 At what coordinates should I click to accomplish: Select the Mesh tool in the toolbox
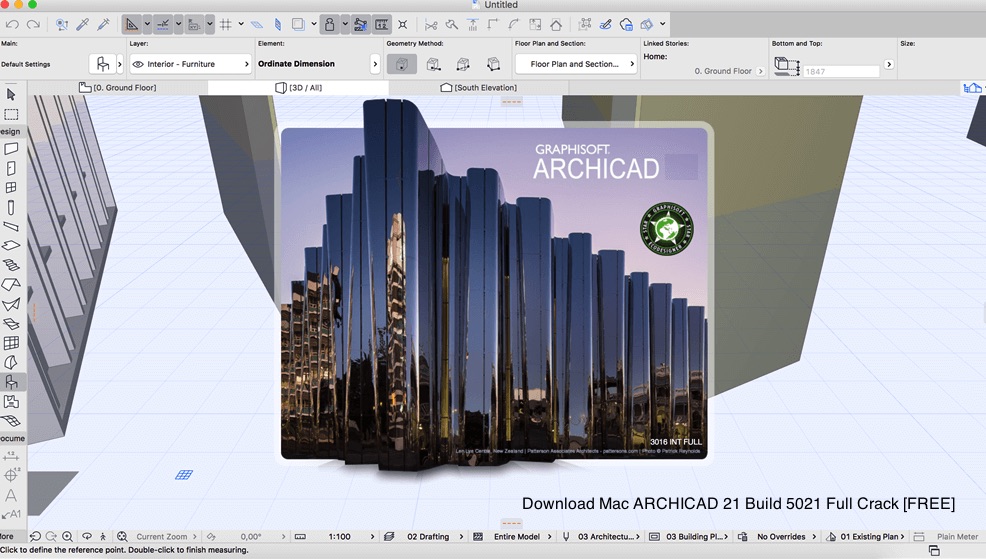[11, 421]
